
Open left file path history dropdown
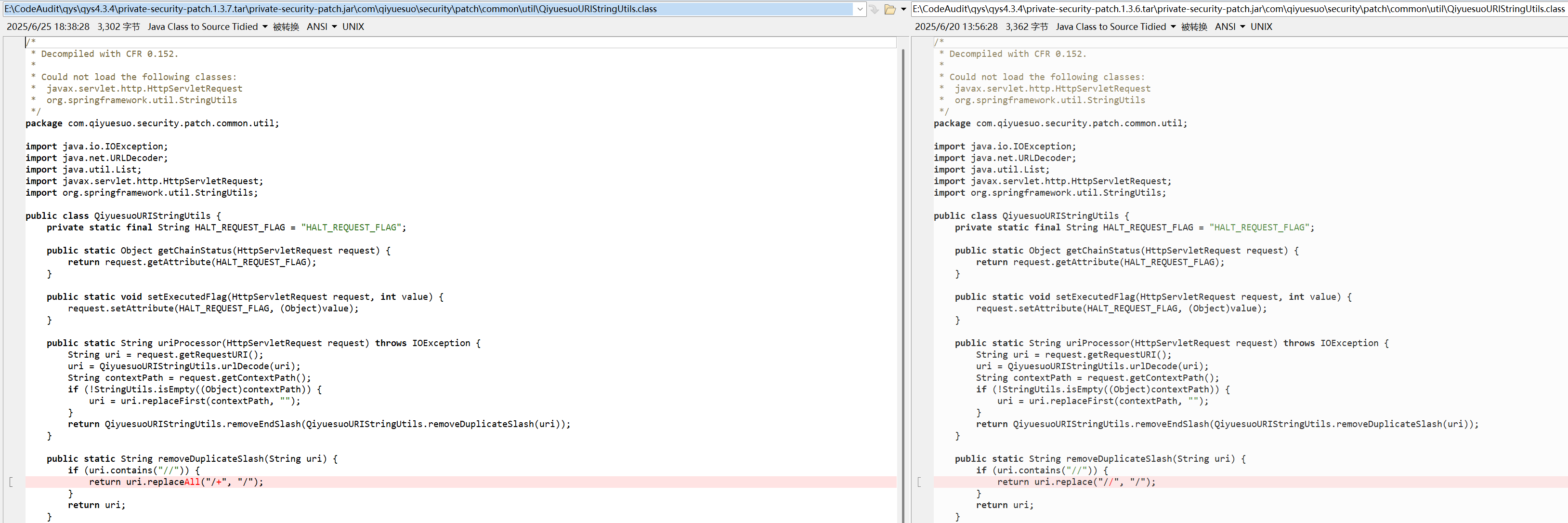coord(860,9)
